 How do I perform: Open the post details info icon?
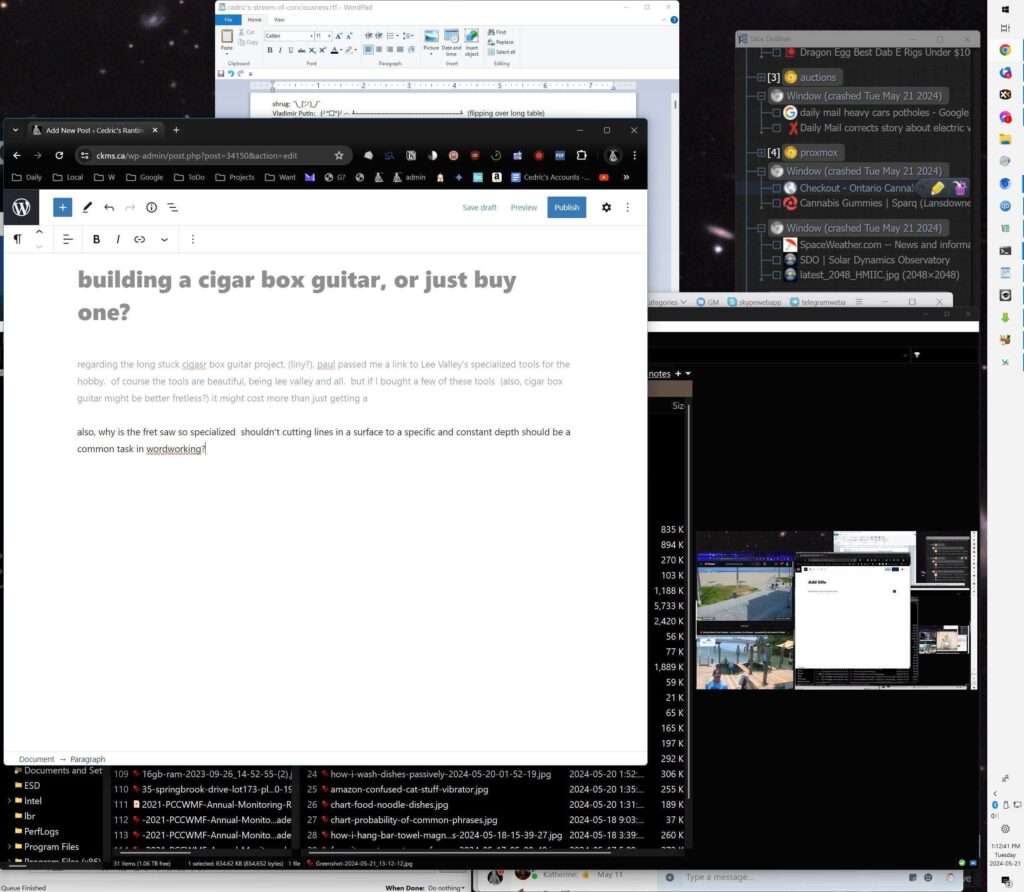[151, 207]
